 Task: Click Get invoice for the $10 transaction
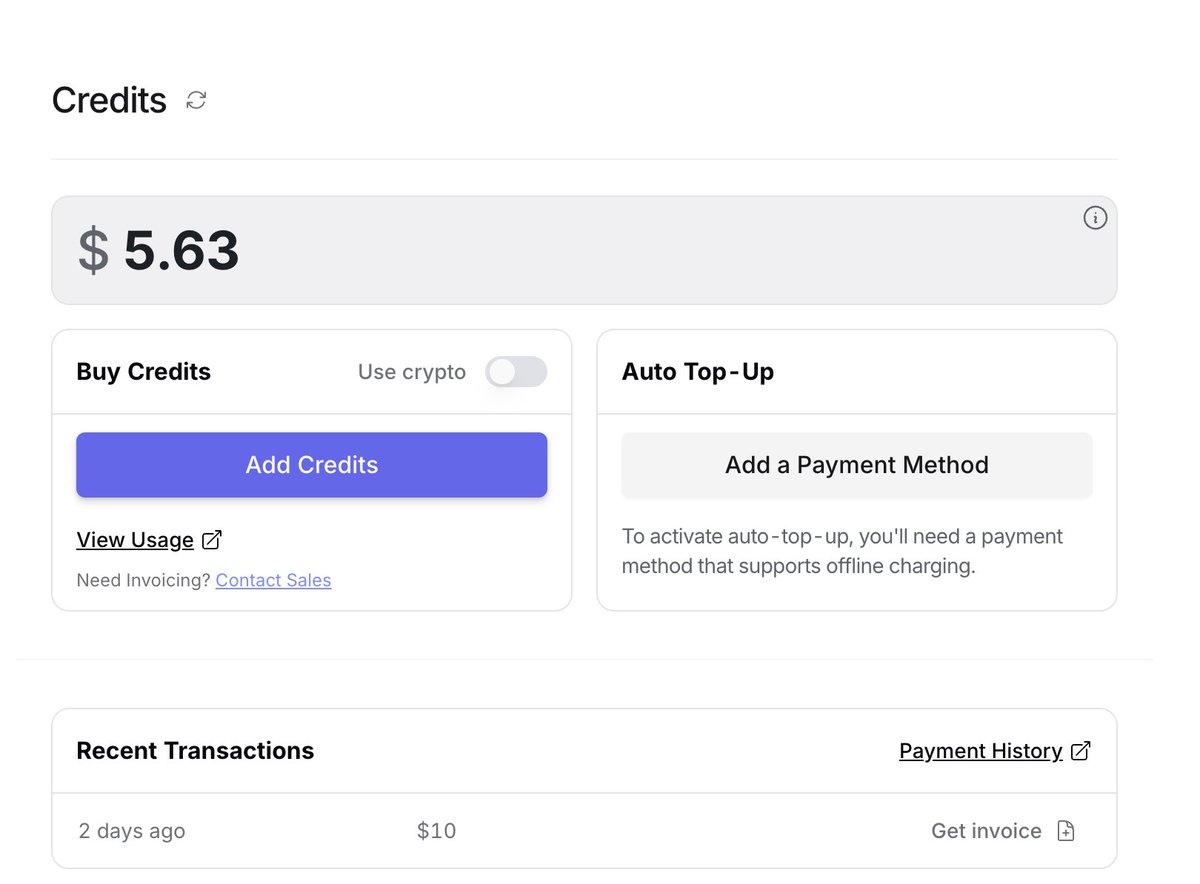(986, 831)
